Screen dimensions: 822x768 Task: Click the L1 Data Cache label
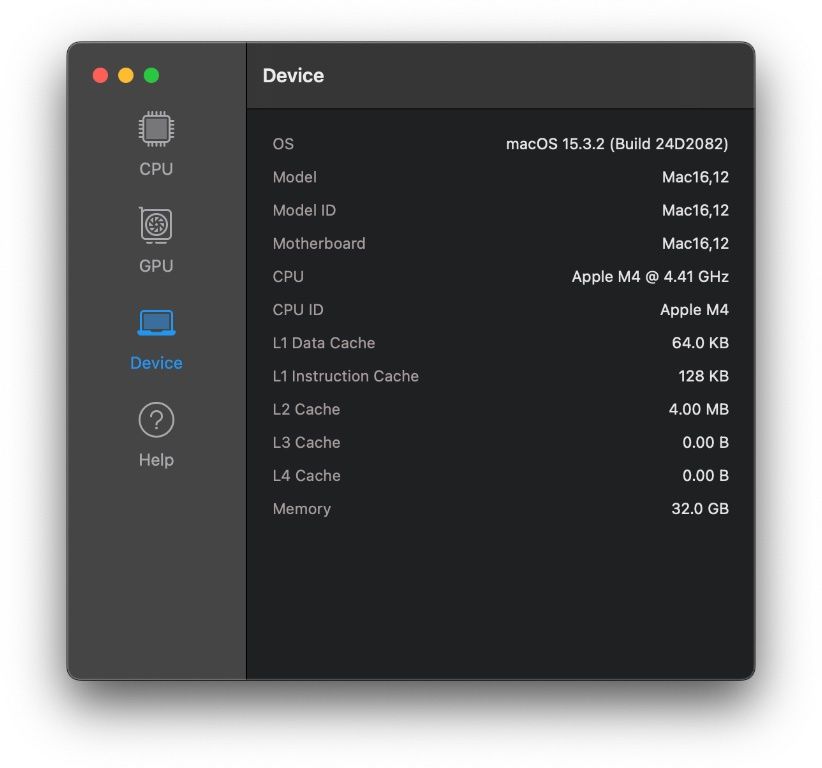[x=323, y=343]
